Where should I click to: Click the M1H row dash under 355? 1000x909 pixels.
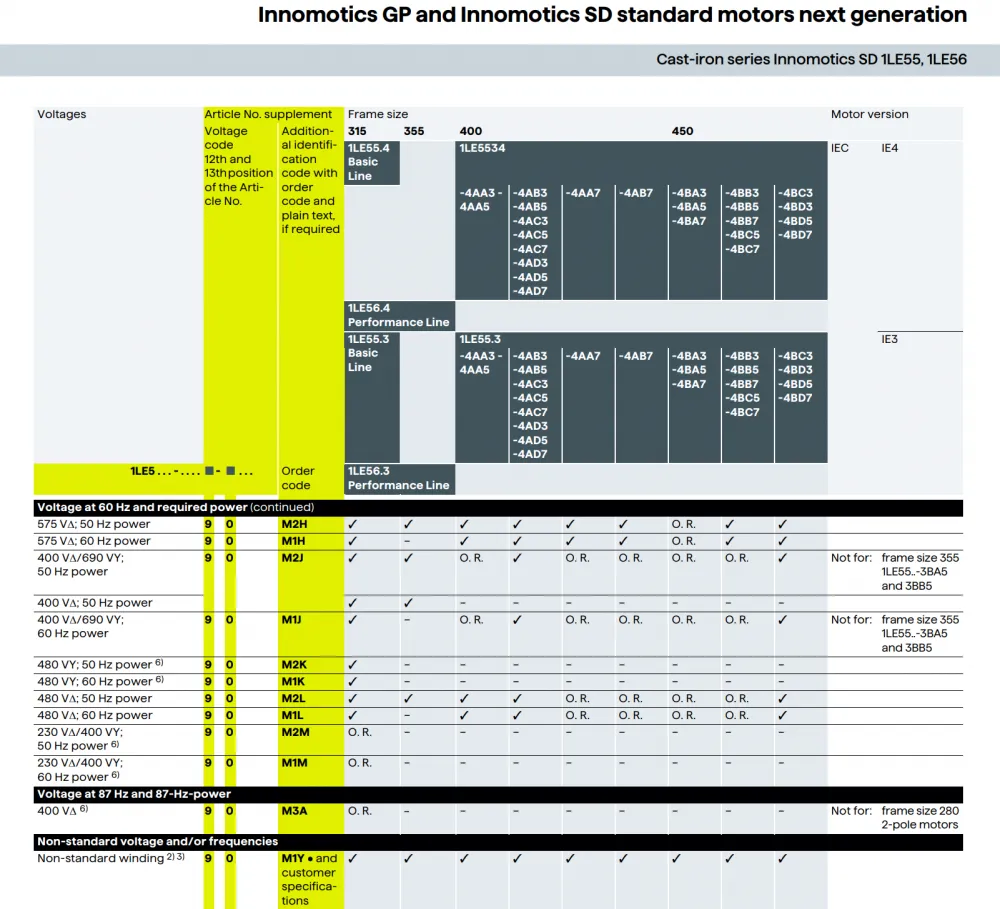pos(407,542)
